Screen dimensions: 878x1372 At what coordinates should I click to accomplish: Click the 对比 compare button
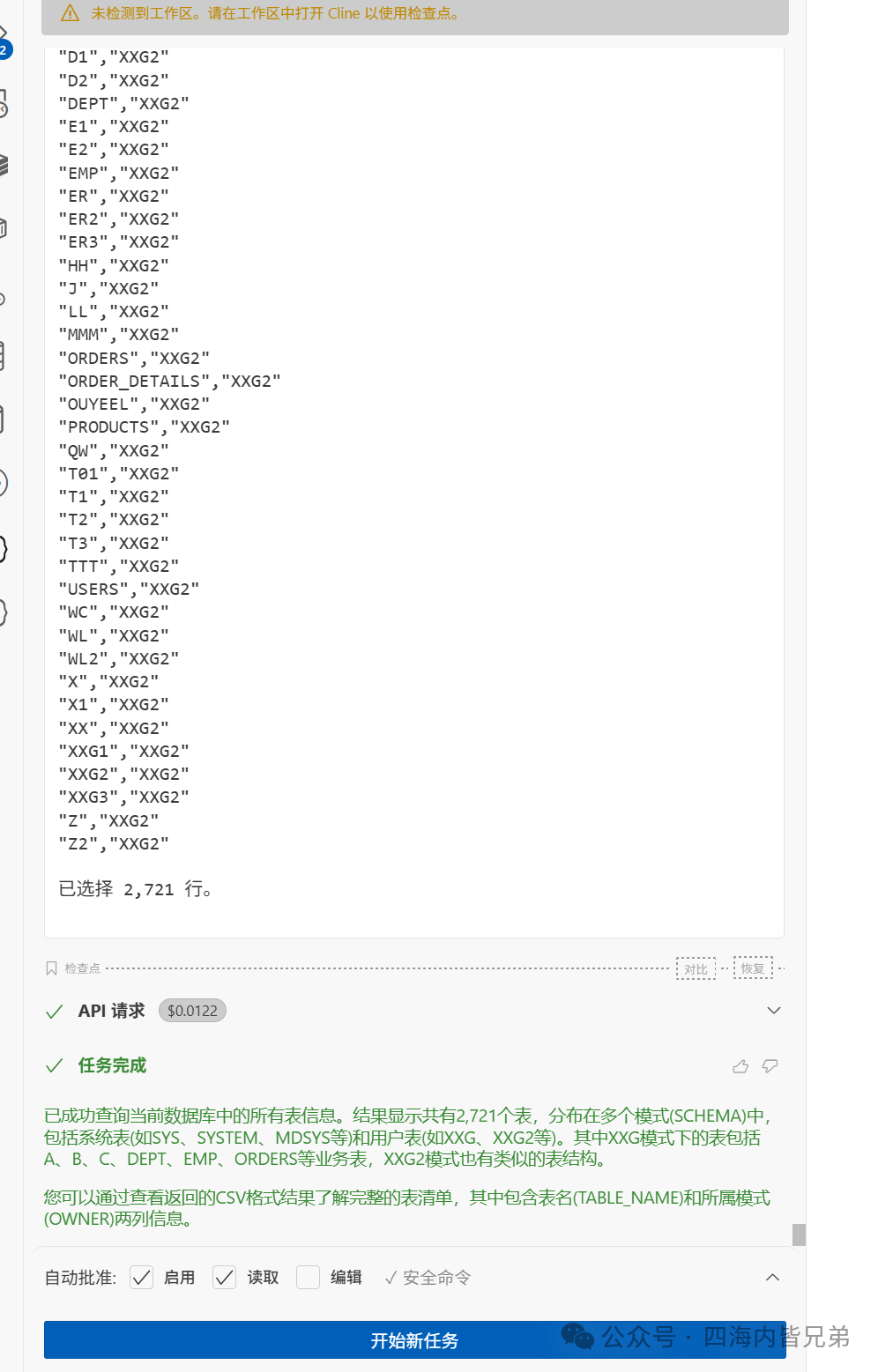point(696,968)
